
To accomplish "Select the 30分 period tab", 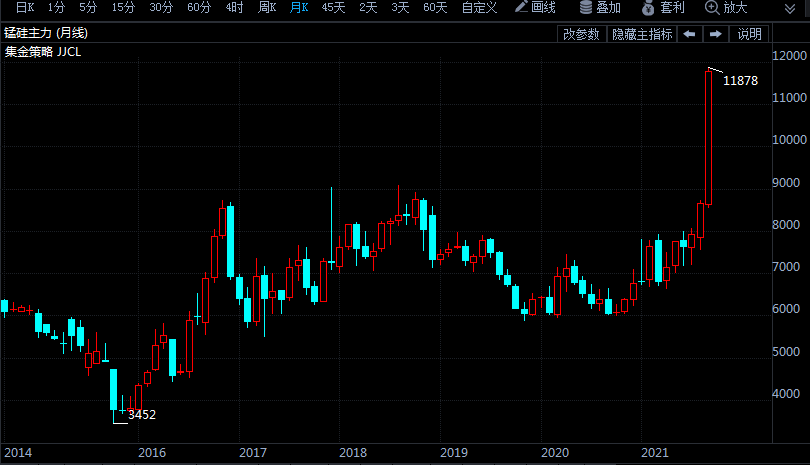I will 161,7.
